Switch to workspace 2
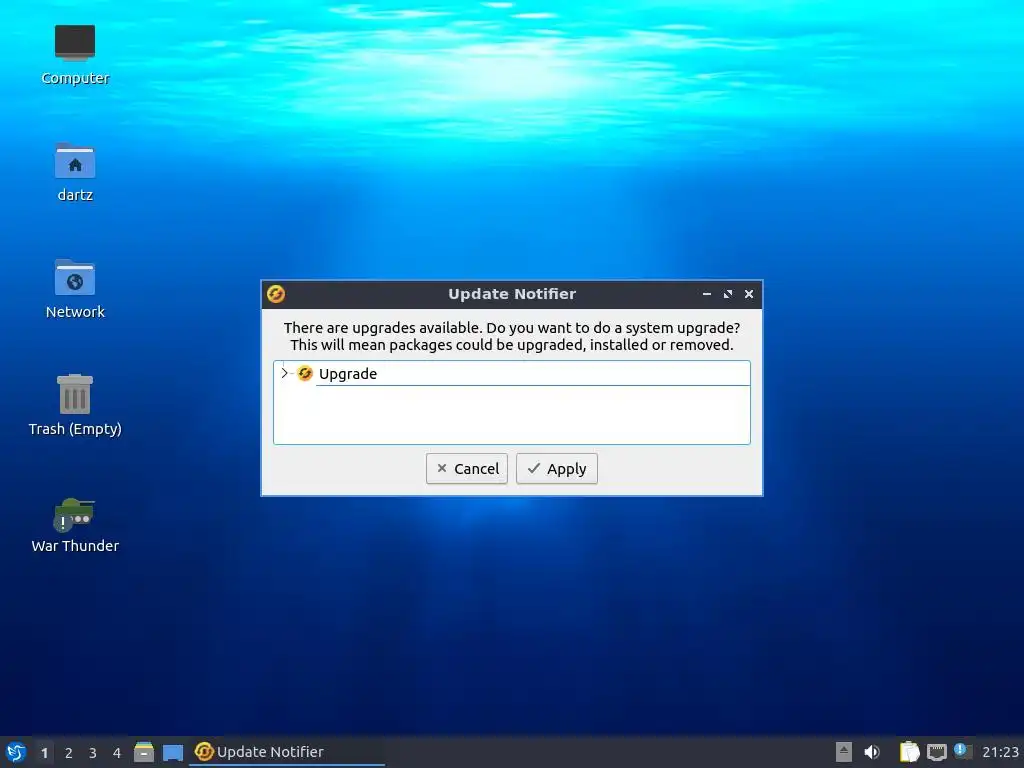Viewport: 1024px width, 768px height. [x=69, y=752]
